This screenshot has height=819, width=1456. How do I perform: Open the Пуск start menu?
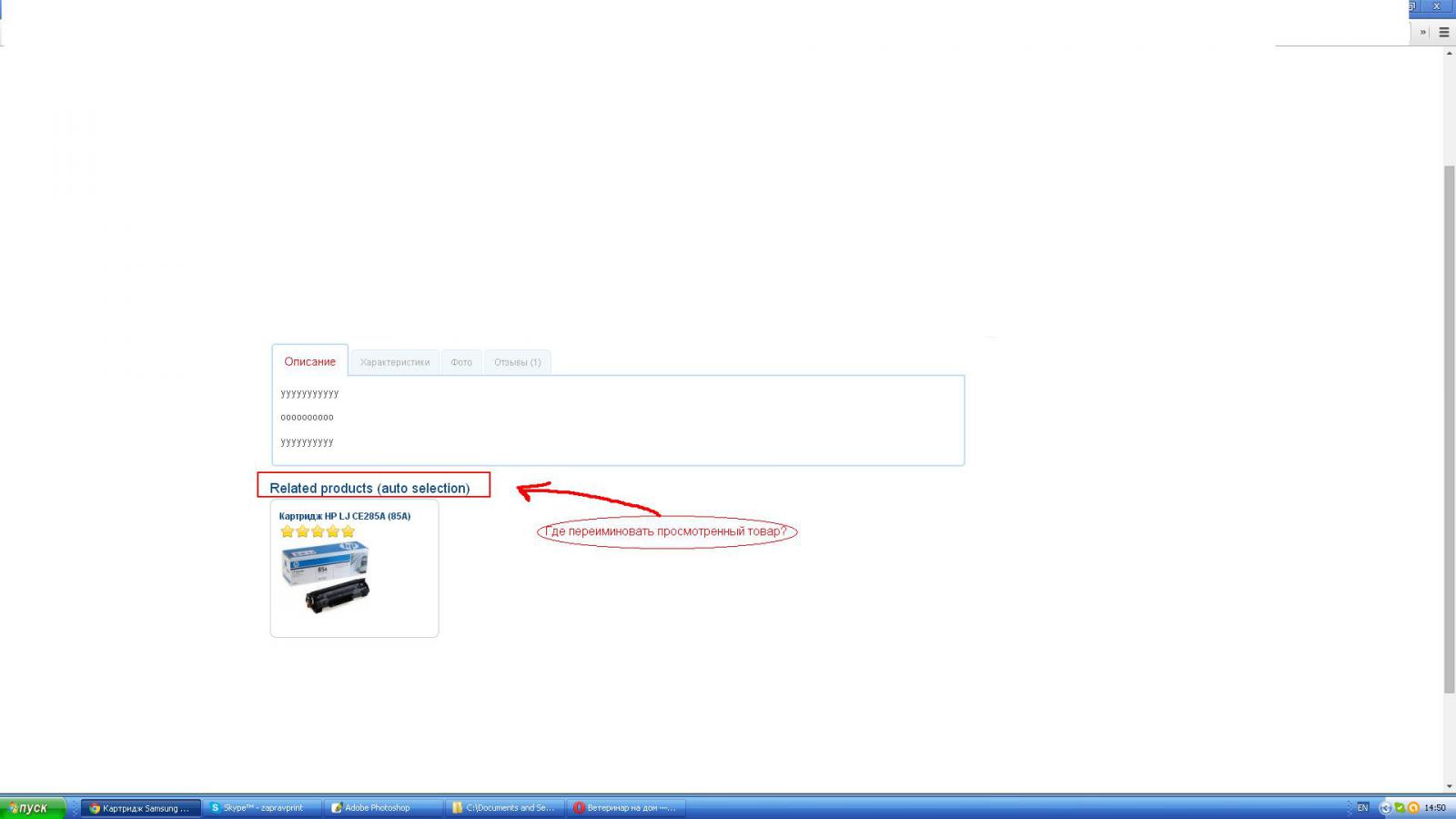click(x=32, y=807)
